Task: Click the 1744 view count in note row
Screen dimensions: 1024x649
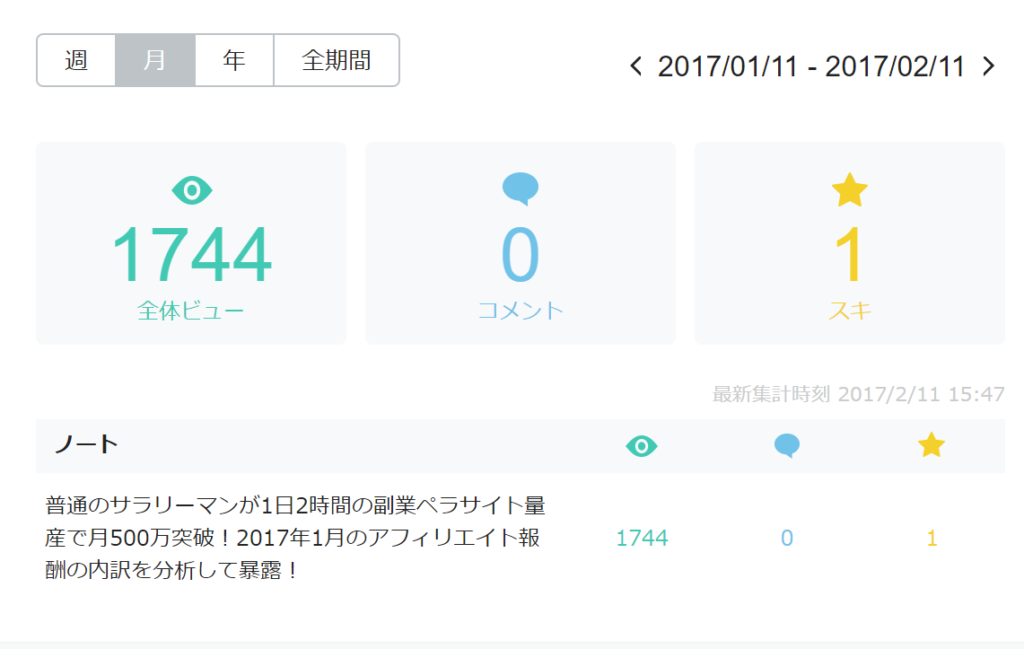Action: [641, 538]
